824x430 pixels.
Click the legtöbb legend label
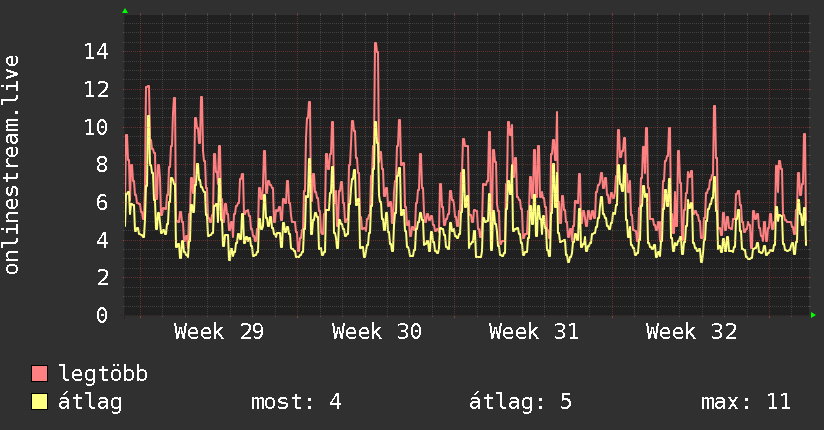click(x=103, y=373)
